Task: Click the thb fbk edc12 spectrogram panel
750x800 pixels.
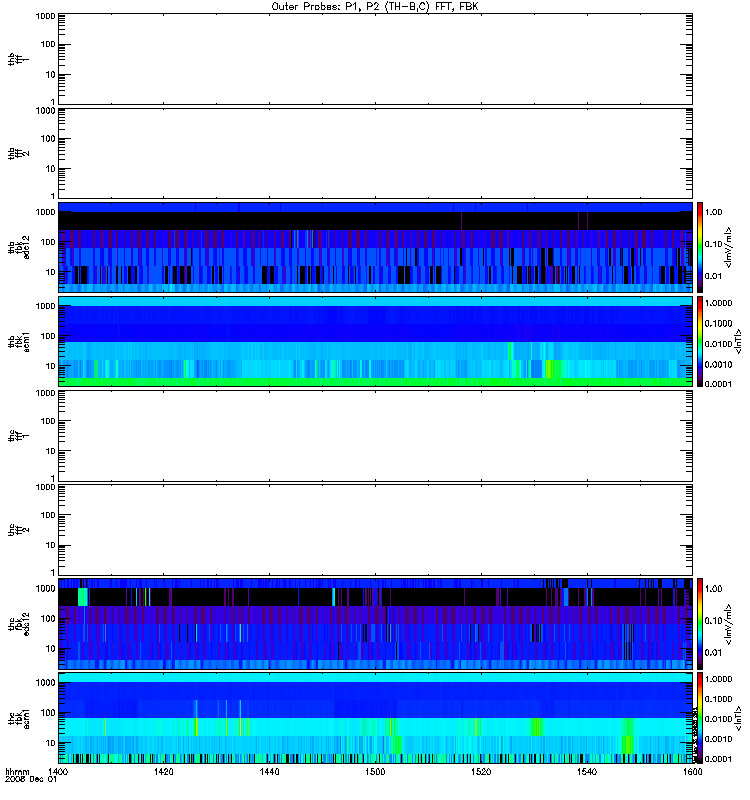Action: coord(376,247)
